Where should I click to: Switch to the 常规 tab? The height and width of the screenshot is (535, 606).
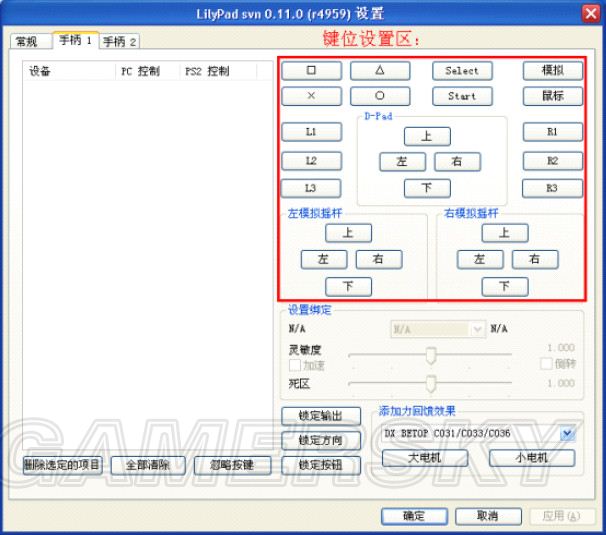(30, 41)
